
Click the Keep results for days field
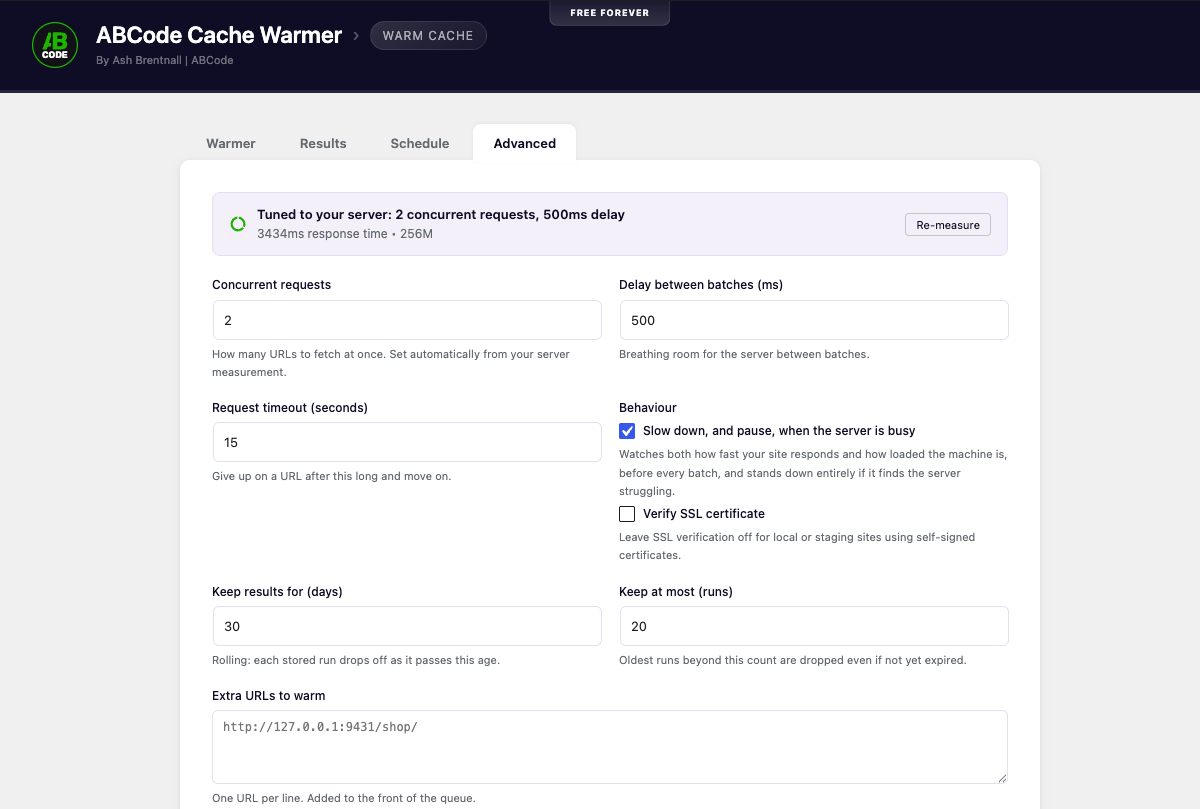pyautogui.click(x=407, y=626)
